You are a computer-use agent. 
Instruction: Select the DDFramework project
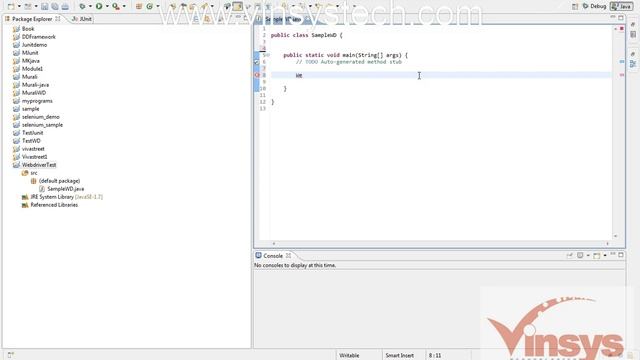click(39, 37)
